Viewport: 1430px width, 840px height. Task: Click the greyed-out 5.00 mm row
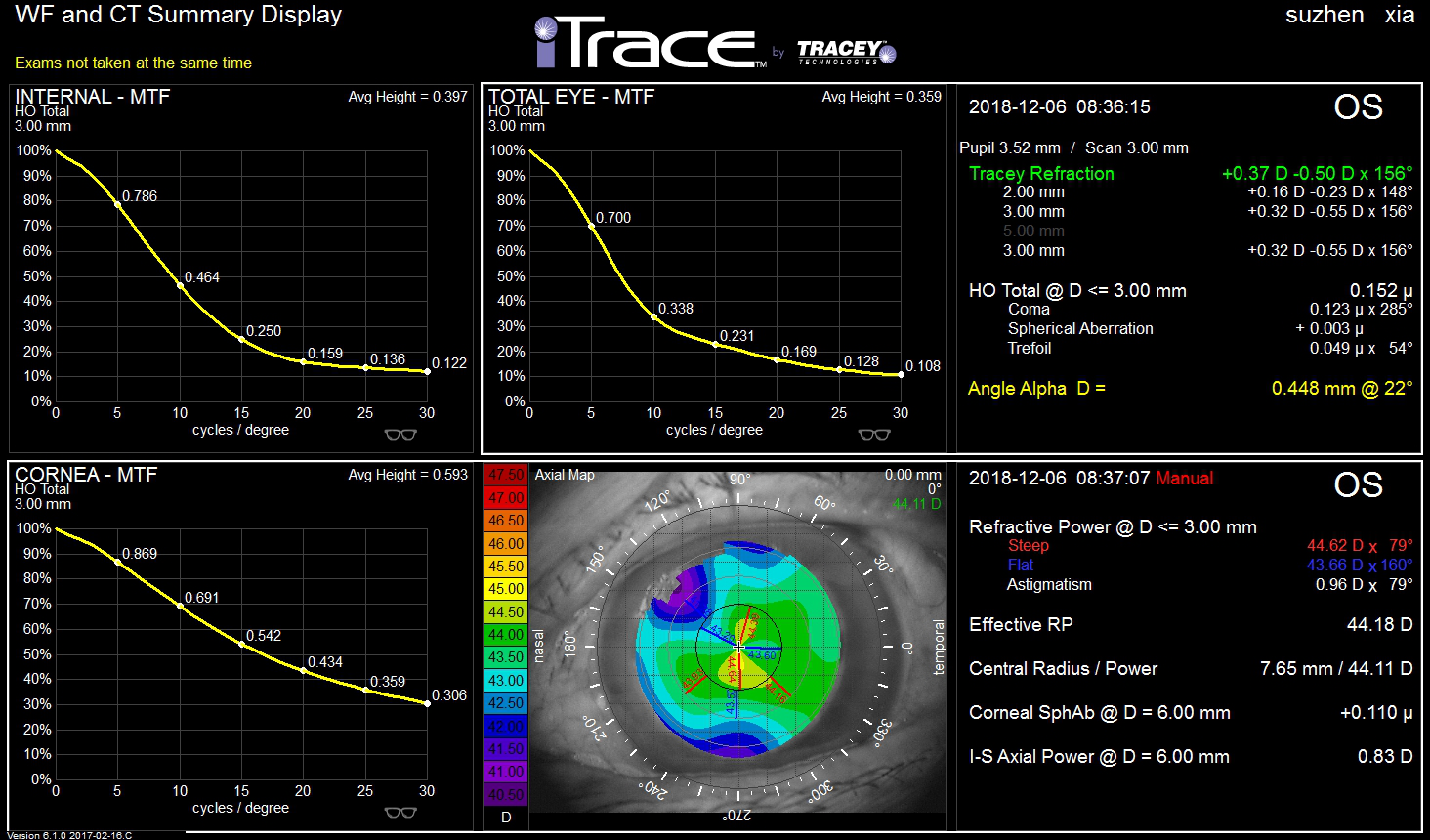(x=1033, y=231)
